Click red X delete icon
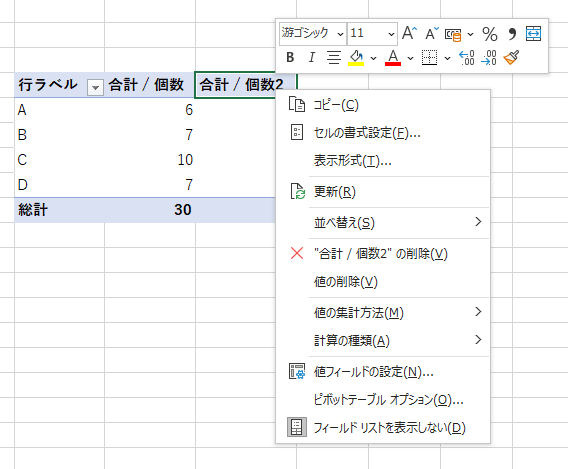Viewport: 568px width, 469px height. [x=297, y=253]
